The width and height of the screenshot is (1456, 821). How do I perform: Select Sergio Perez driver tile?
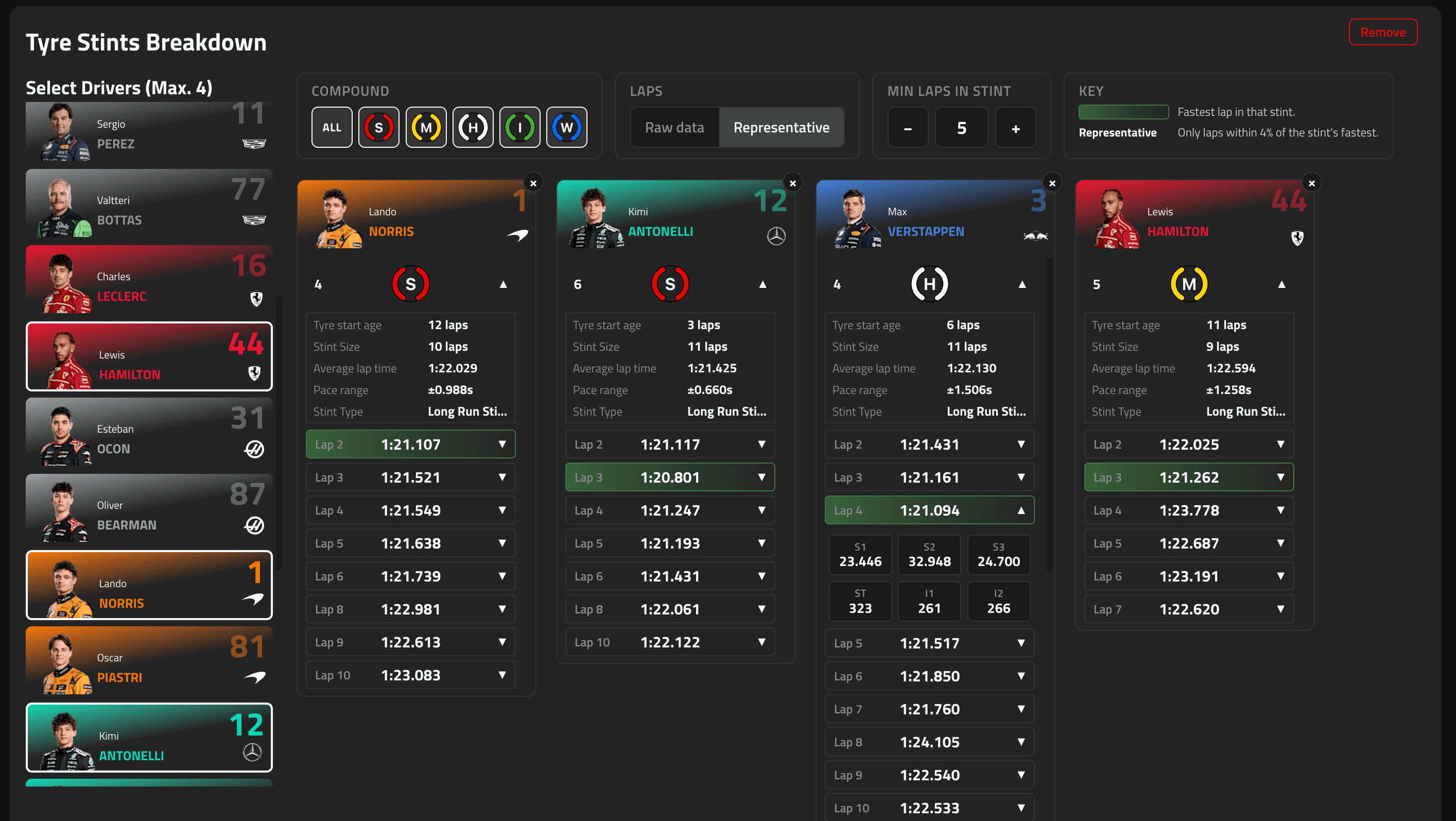tap(149, 132)
